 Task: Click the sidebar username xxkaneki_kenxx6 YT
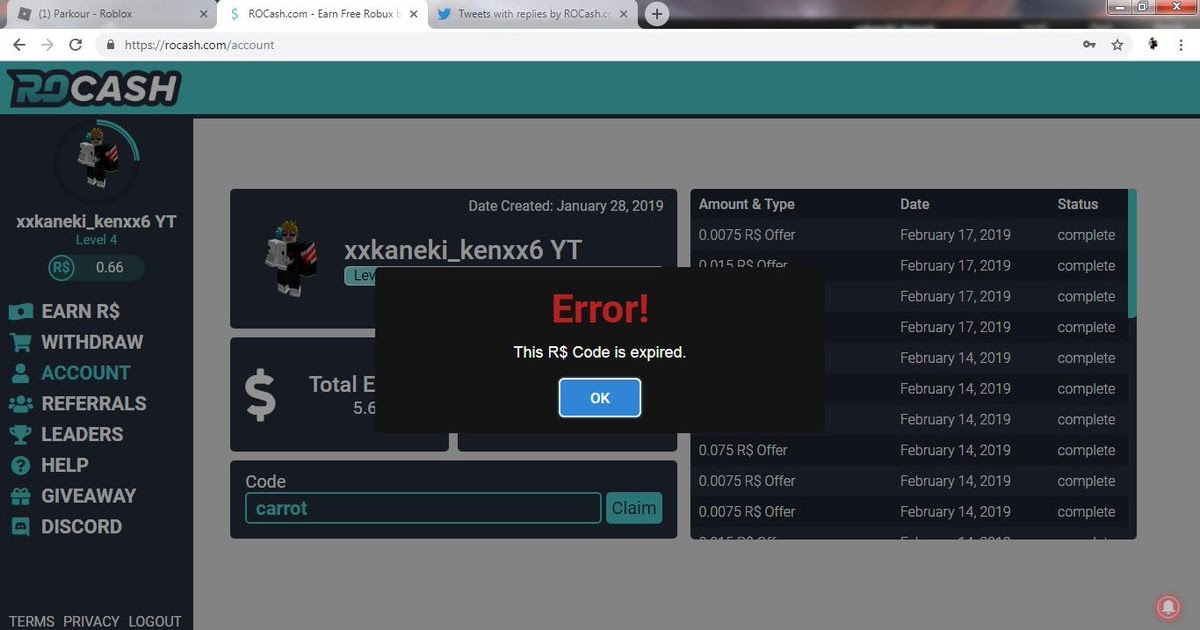tap(96, 221)
